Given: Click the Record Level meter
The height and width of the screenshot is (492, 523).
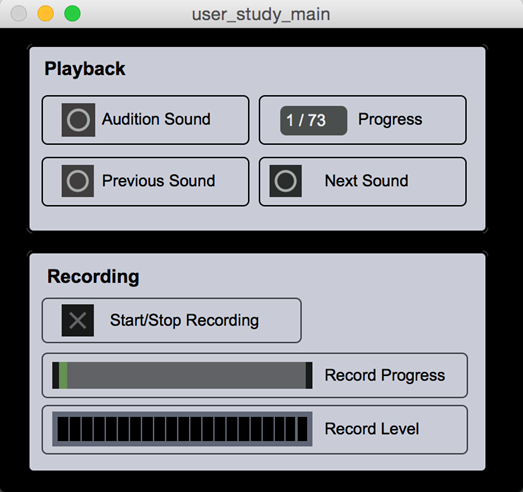Looking at the screenshot, I should [x=182, y=429].
